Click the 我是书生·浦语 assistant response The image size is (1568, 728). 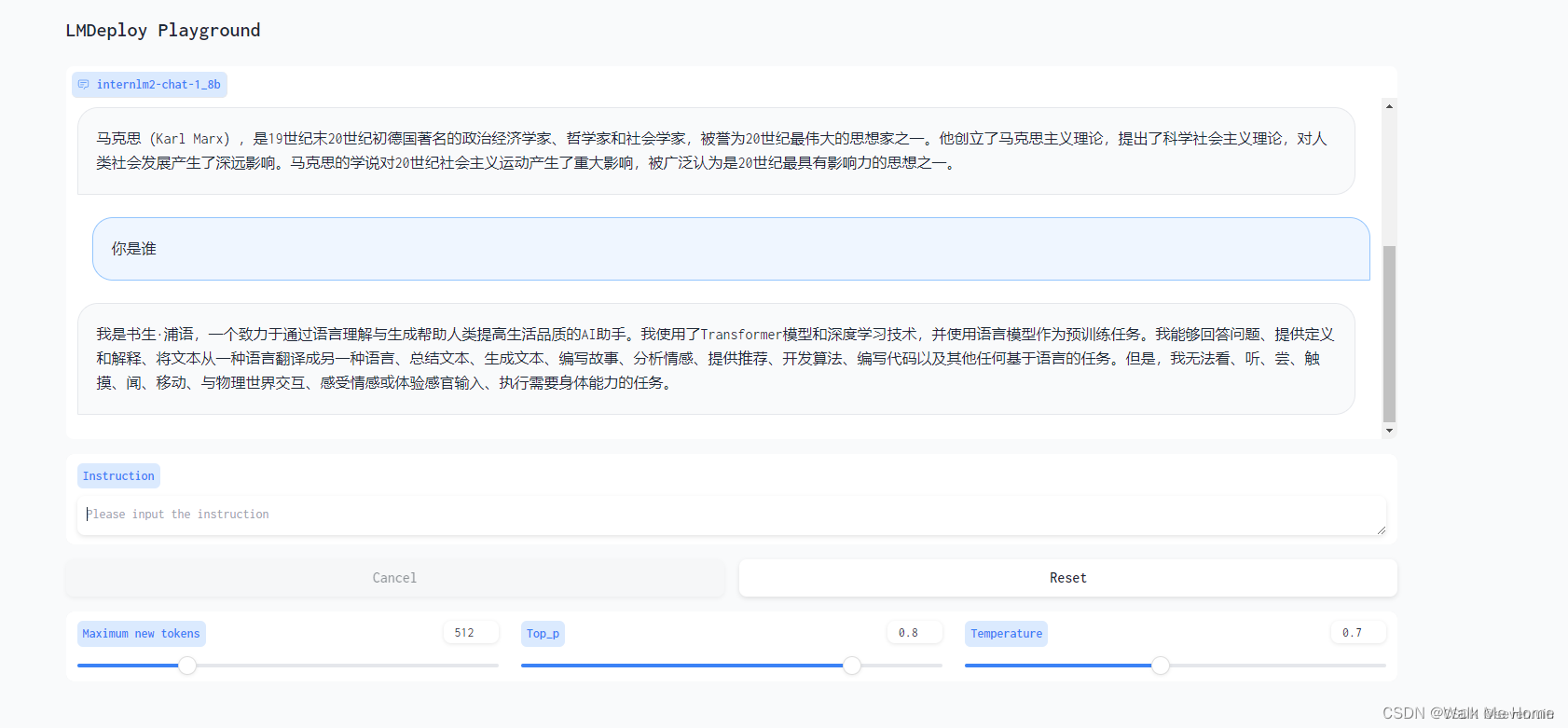click(x=716, y=359)
